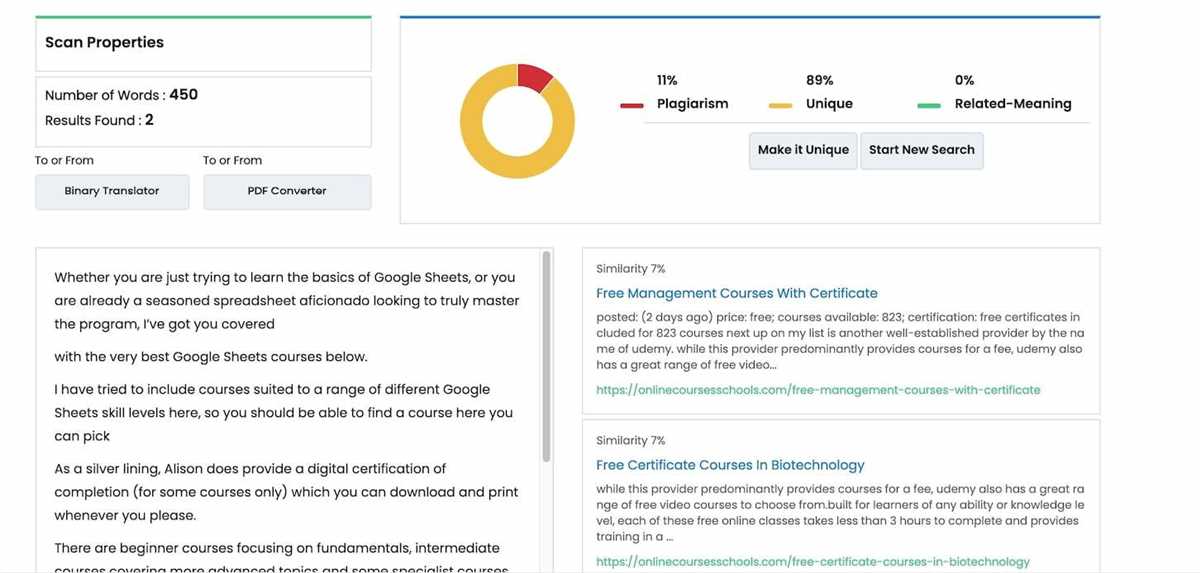This screenshot has height=573, width=1200.
Task: Click the 89% unique value
Action: [820, 80]
